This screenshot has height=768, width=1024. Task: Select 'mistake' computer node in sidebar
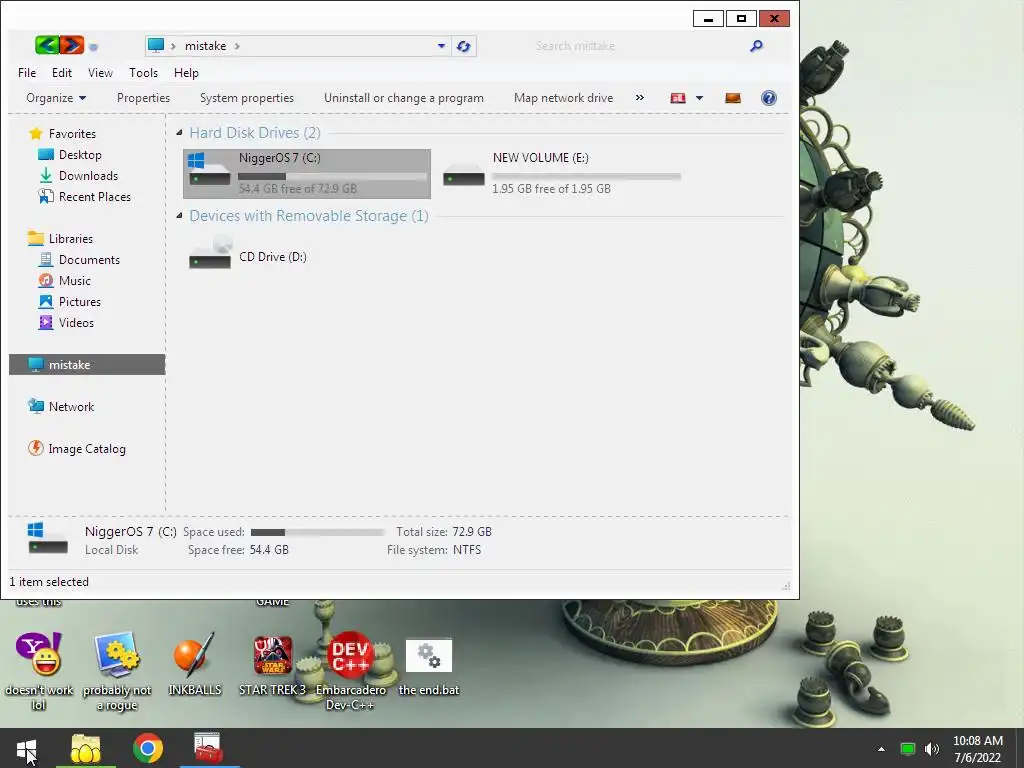pos(87,364)
